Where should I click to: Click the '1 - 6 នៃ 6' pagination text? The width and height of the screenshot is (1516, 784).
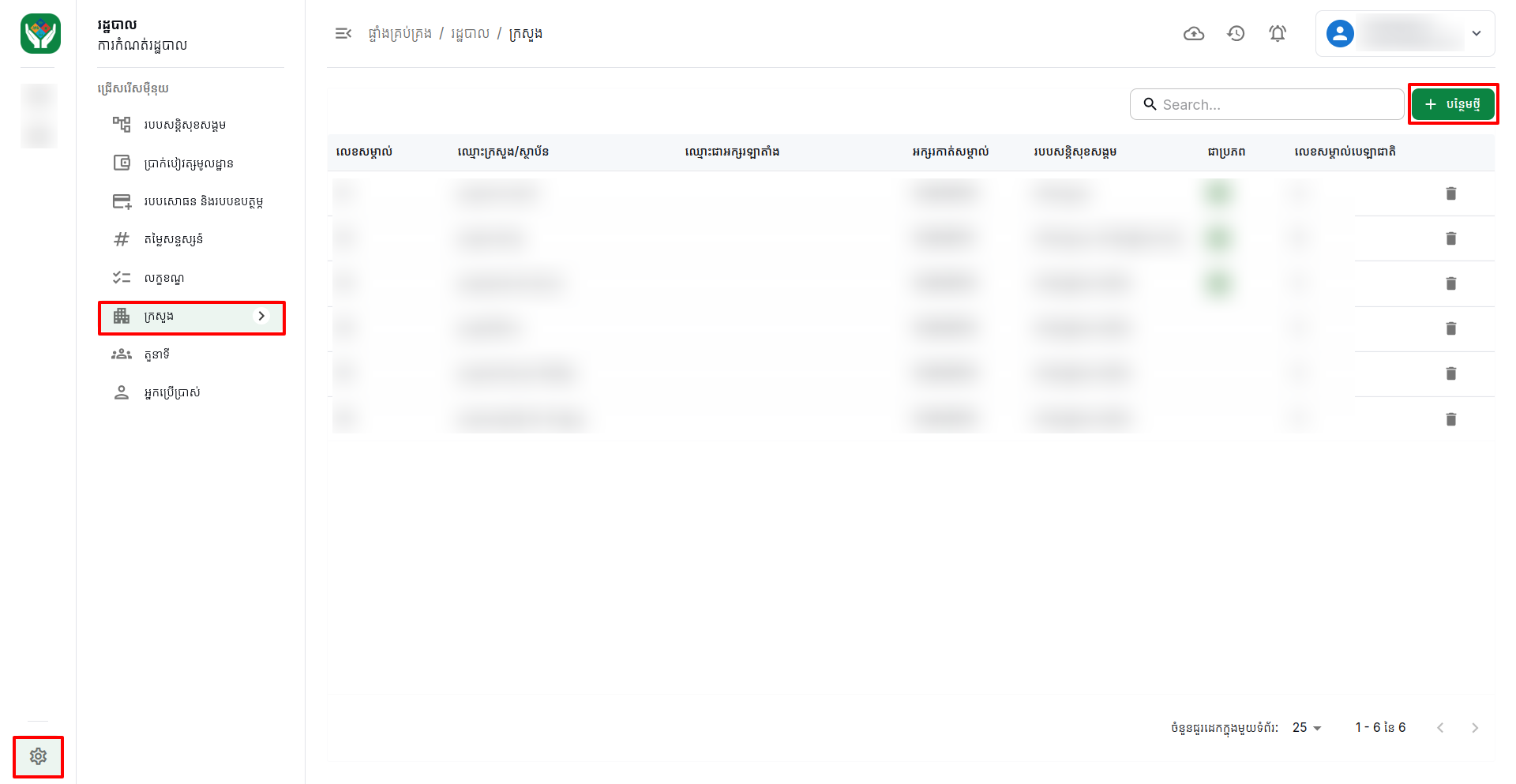(x=1380, y=727)
